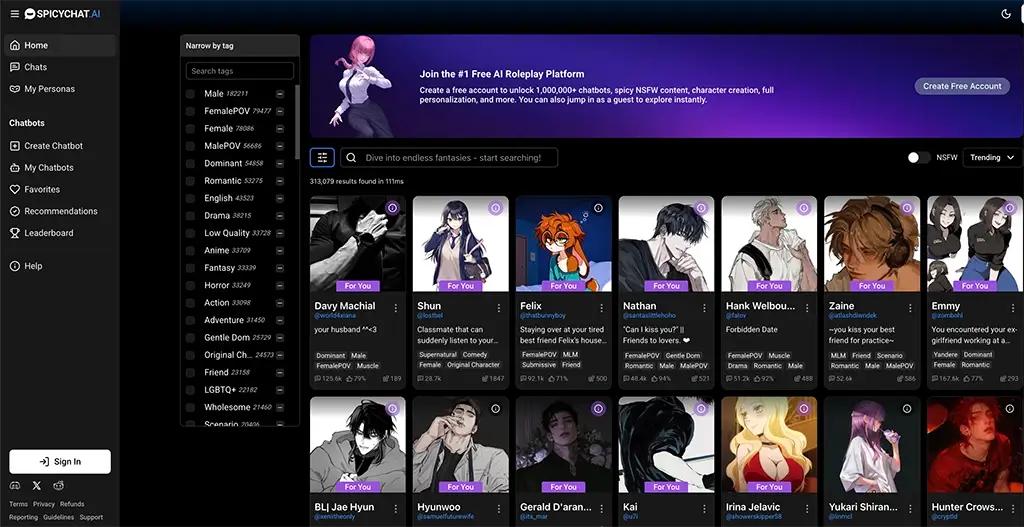
Task: Open the X social icon
Action: point(37,485)
